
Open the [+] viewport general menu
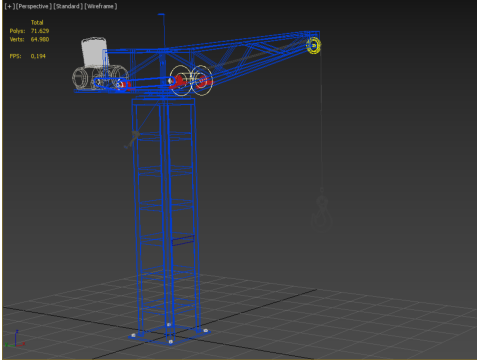coord(10,6)
